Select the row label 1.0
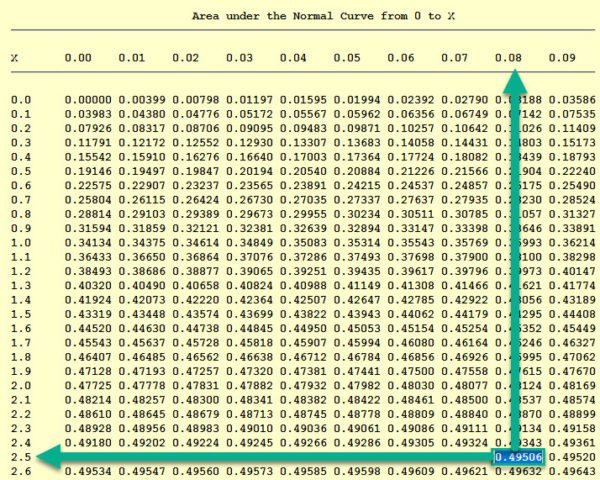600x480 pixels. tap(21, 242)
